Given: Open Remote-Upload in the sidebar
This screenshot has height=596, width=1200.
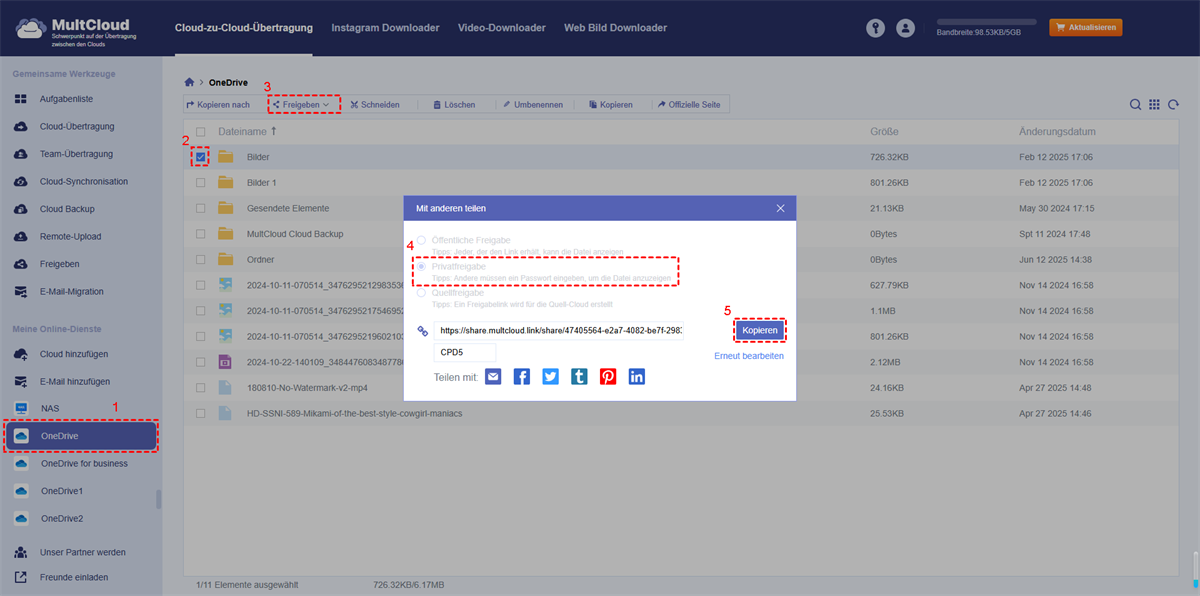Looking at the screenshot, I should coord(70,237).
